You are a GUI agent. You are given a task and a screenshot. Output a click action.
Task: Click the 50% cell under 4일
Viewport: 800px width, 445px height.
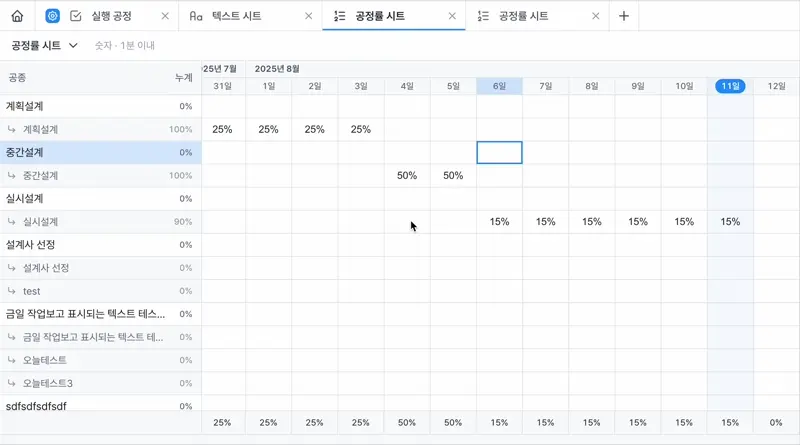[x=407, y=176]
